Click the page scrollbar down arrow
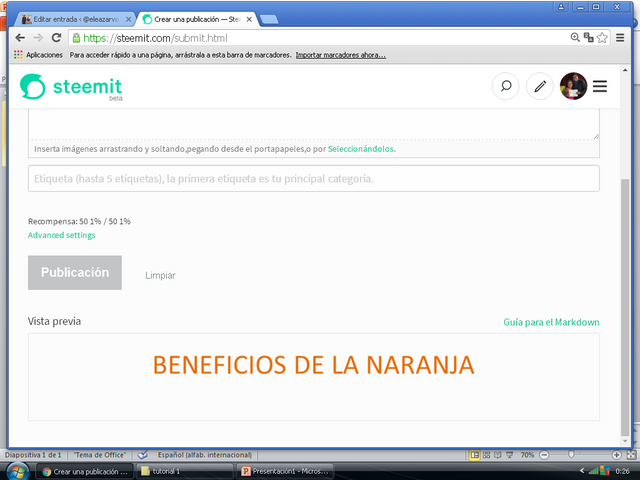This screenshot has height=480, width=640. (x=625, y=441)
